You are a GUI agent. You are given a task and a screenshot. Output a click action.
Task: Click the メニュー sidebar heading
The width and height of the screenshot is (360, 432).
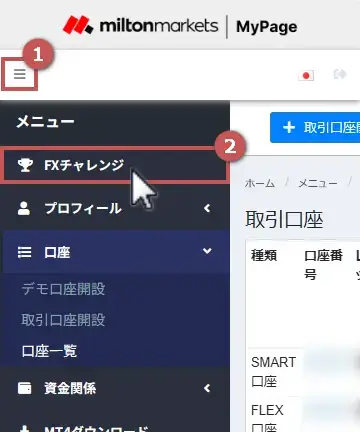(x=46, y=122)
